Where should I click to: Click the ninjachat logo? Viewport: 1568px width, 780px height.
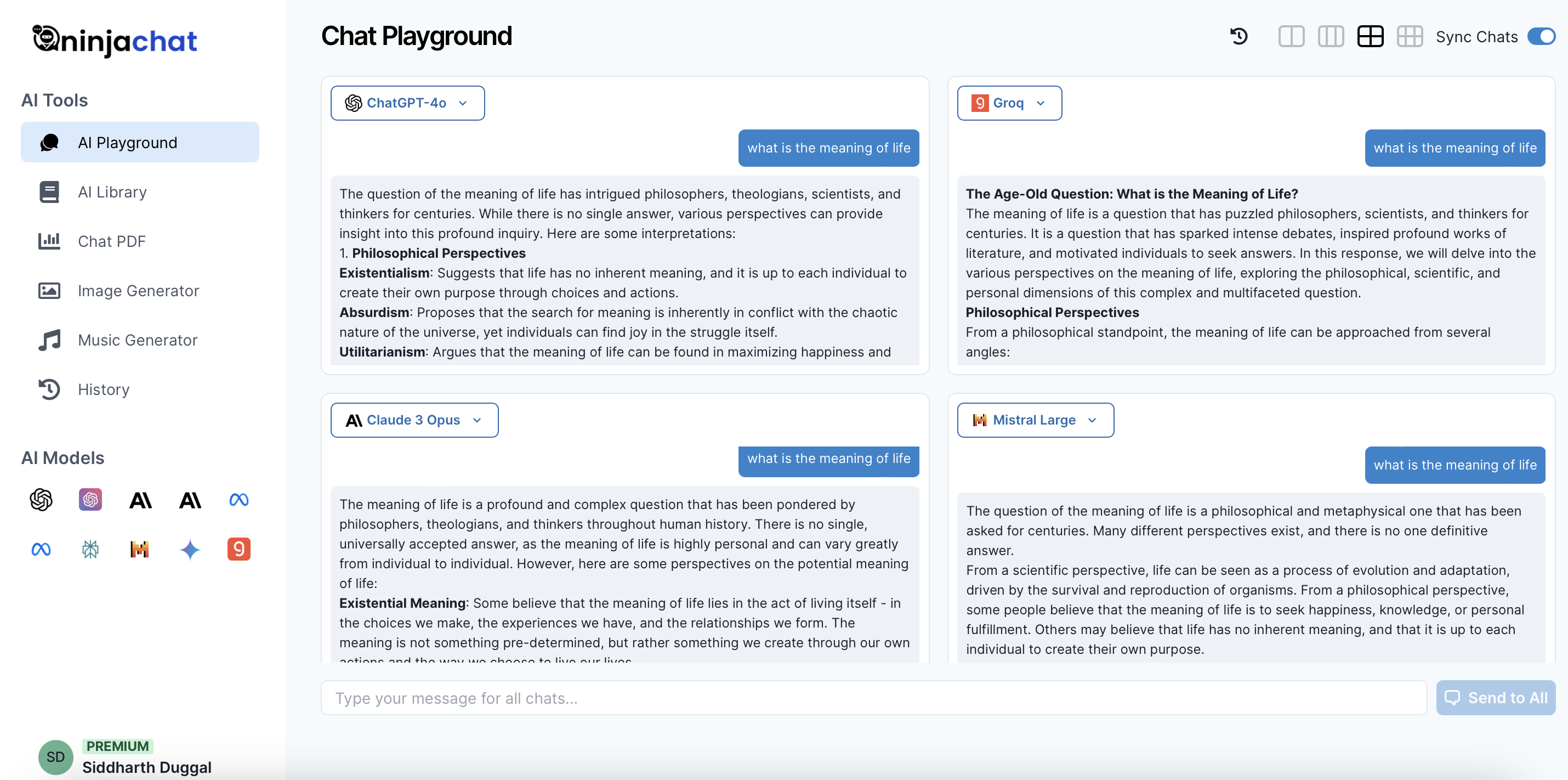(115, 40)
